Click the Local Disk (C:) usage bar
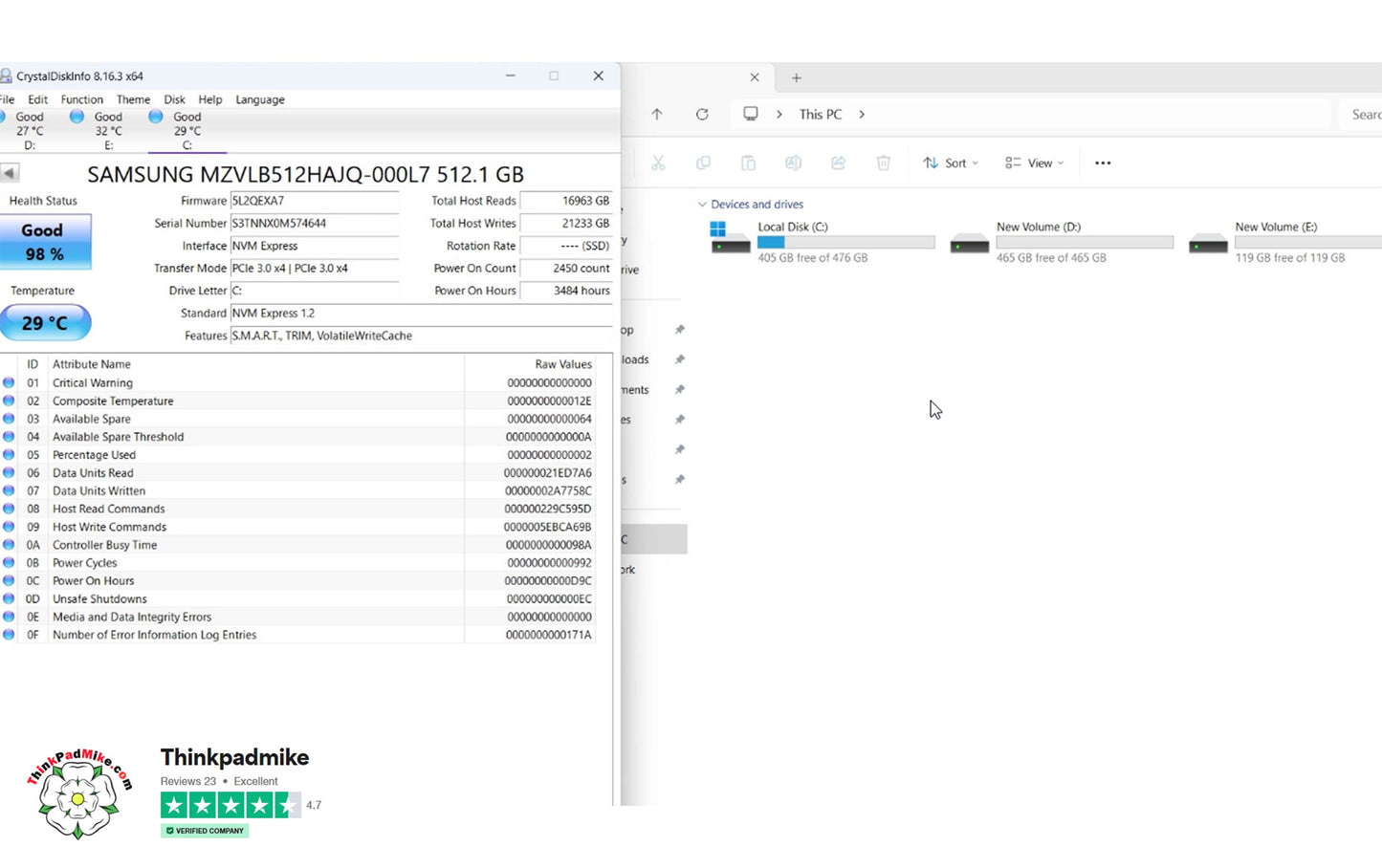Image resolution: width=1382 pixels, height=868 pixels. coord(846,243)
